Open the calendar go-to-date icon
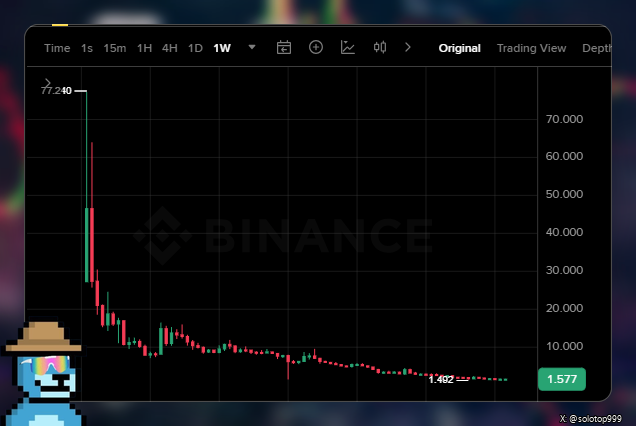This screenshot has height=426, width=636. (x=284, y=47)
